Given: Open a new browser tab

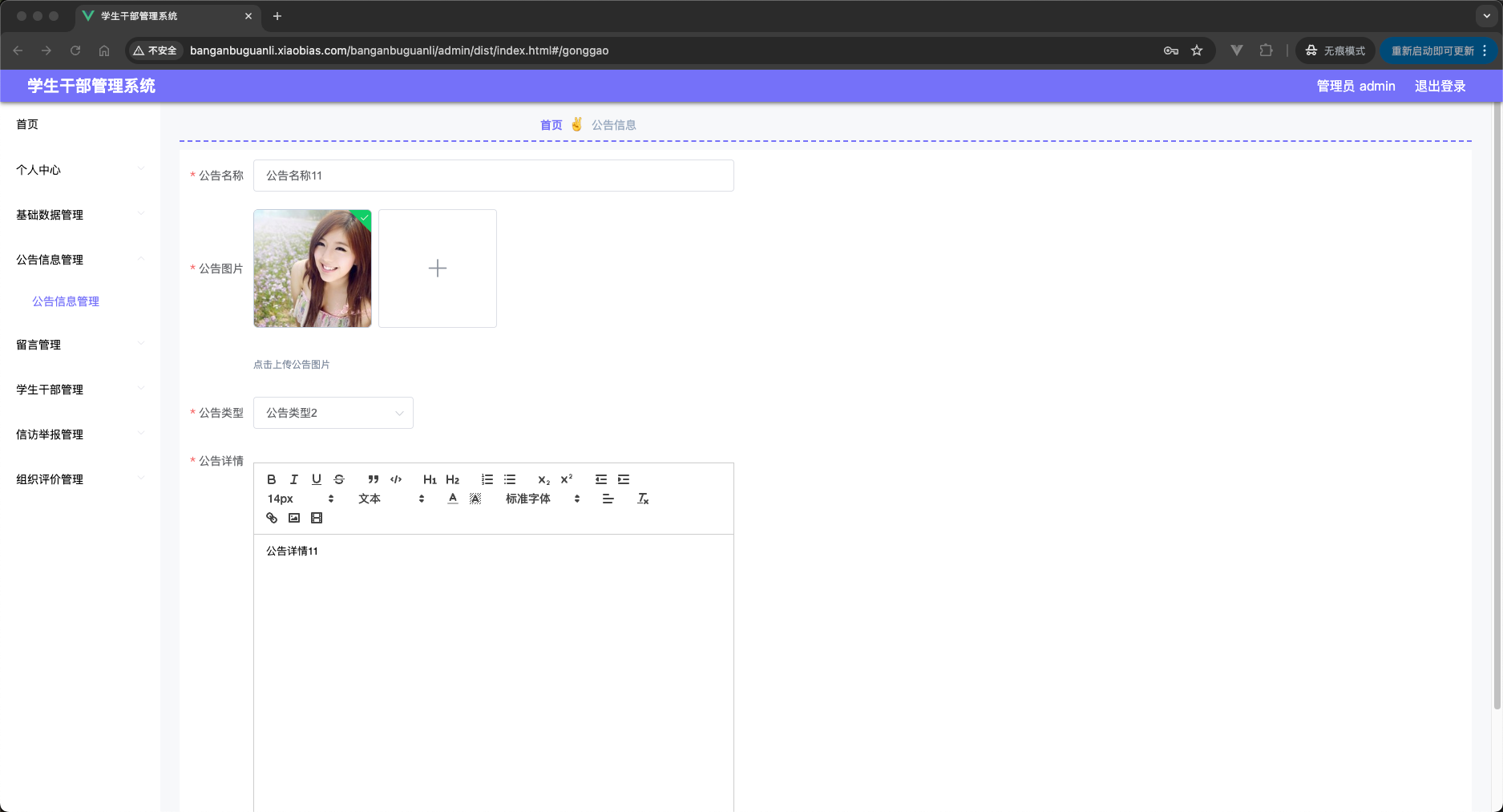Looking at the screenshot, I should pyautogui.click(x=277, y=16).
